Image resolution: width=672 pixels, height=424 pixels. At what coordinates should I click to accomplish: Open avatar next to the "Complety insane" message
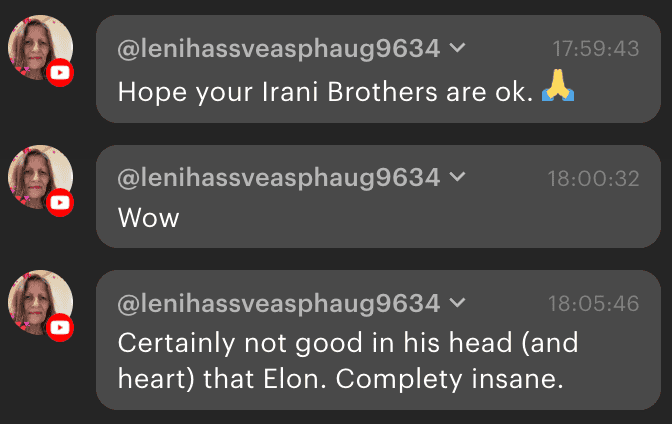[38, 302]
